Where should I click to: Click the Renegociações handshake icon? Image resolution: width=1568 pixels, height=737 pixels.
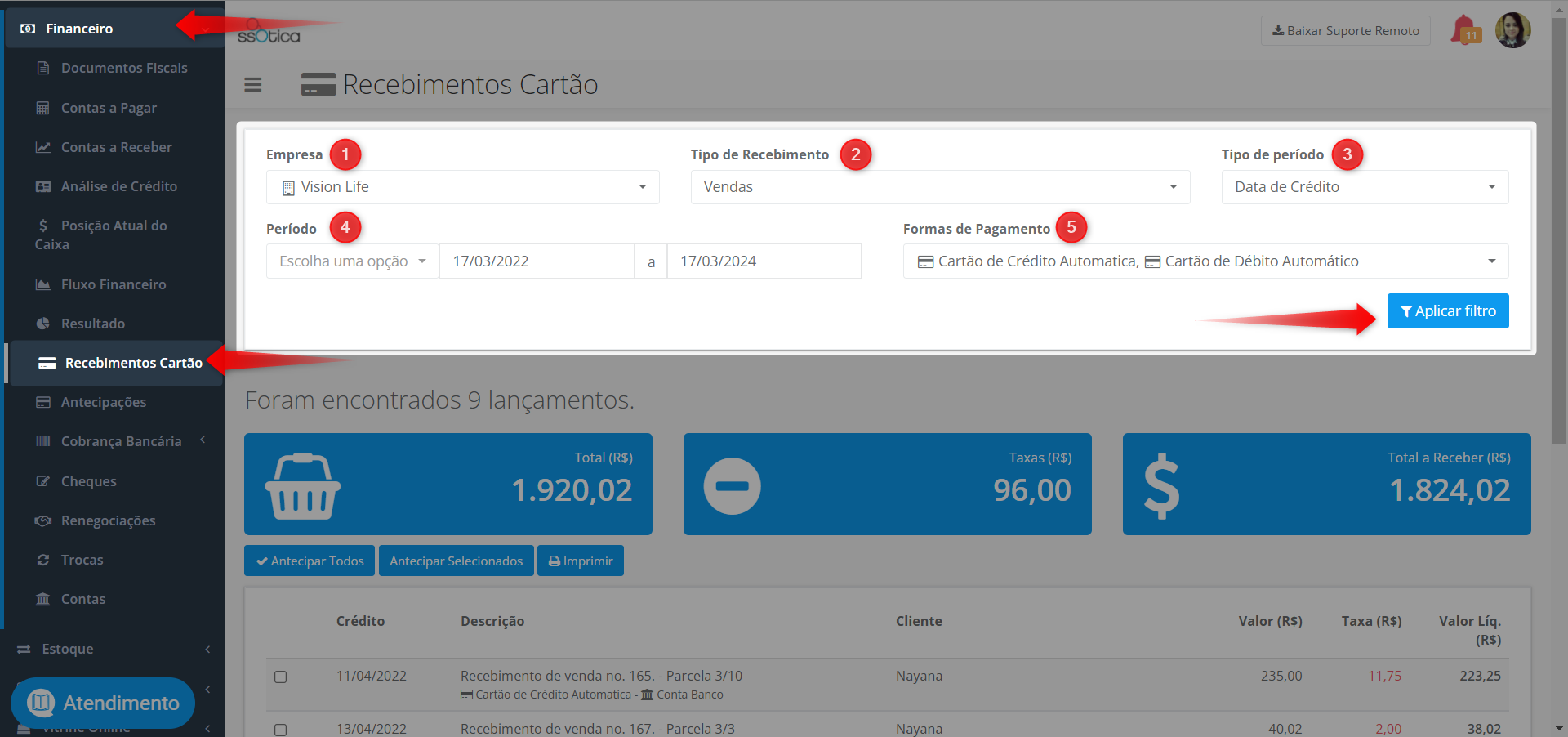pos(43,520)
